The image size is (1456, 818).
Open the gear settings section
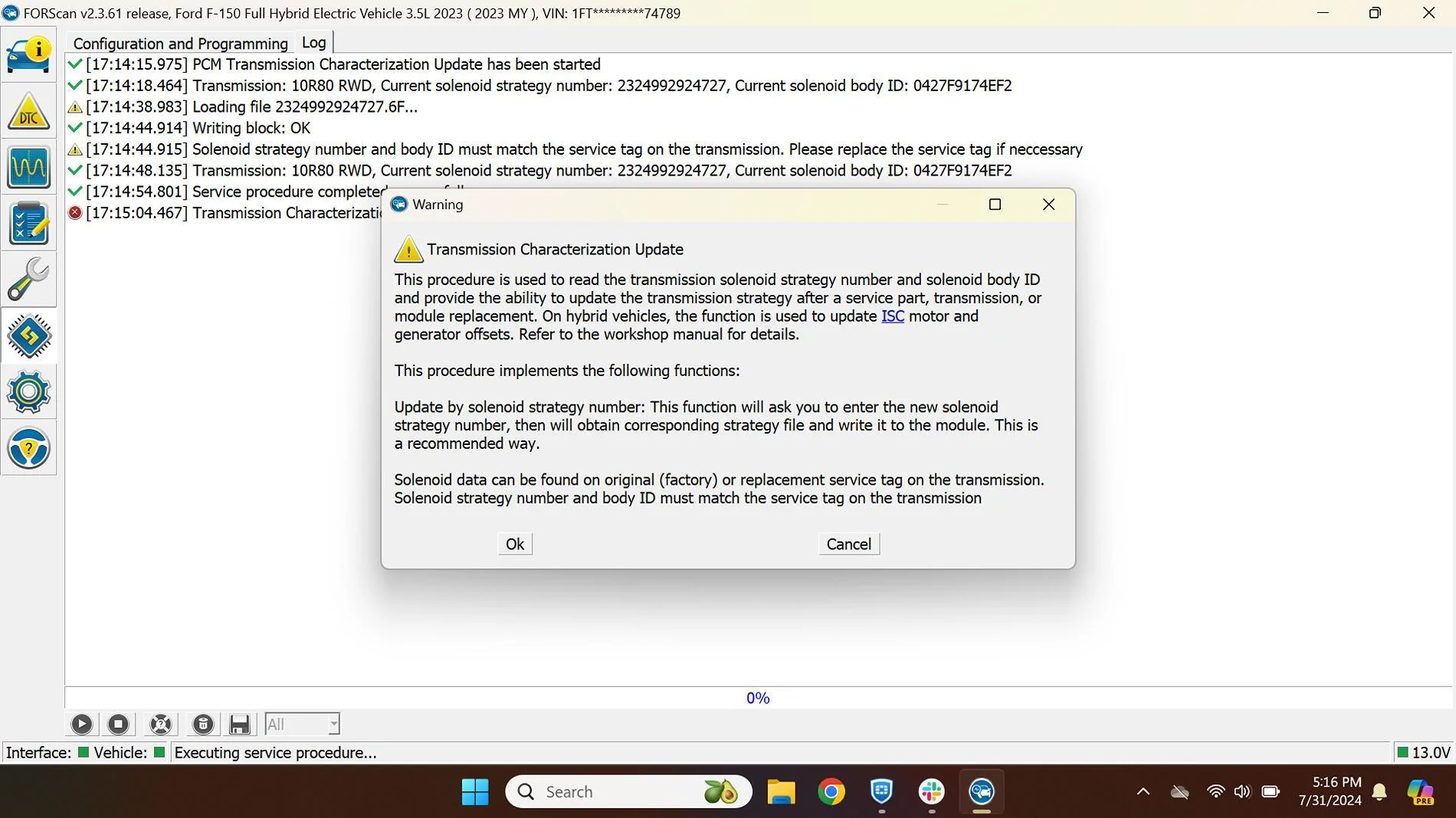(28, 392)
